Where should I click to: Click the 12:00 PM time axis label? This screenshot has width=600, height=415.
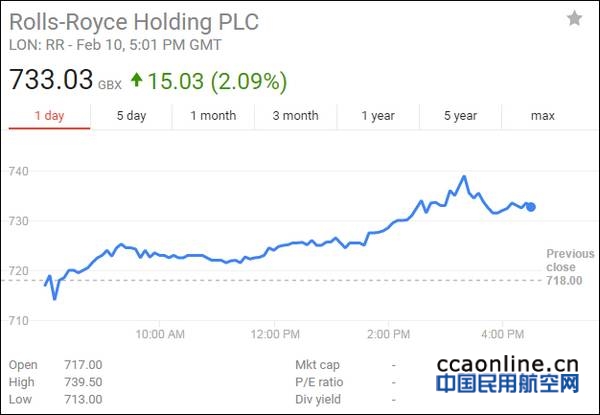click(273, 333)
